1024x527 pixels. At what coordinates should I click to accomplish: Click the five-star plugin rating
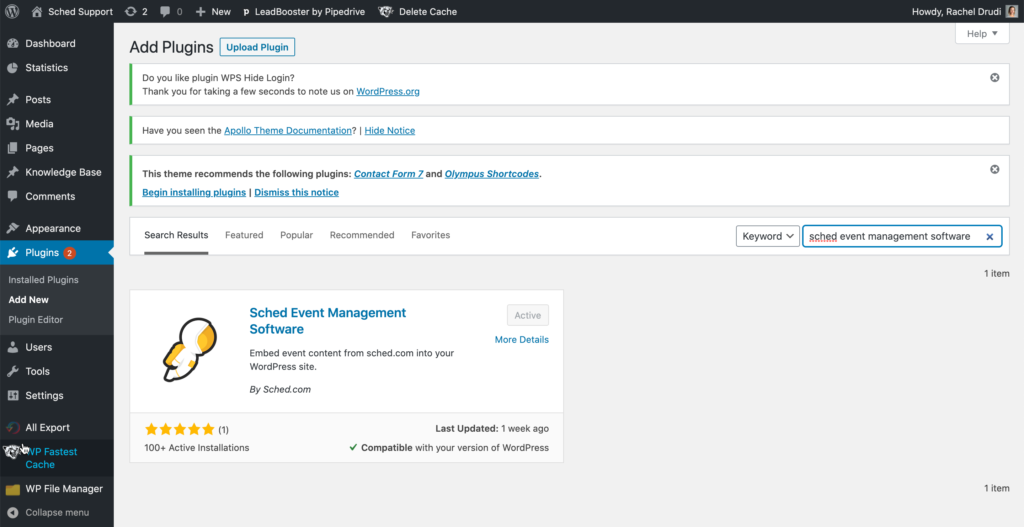point(180,429)
